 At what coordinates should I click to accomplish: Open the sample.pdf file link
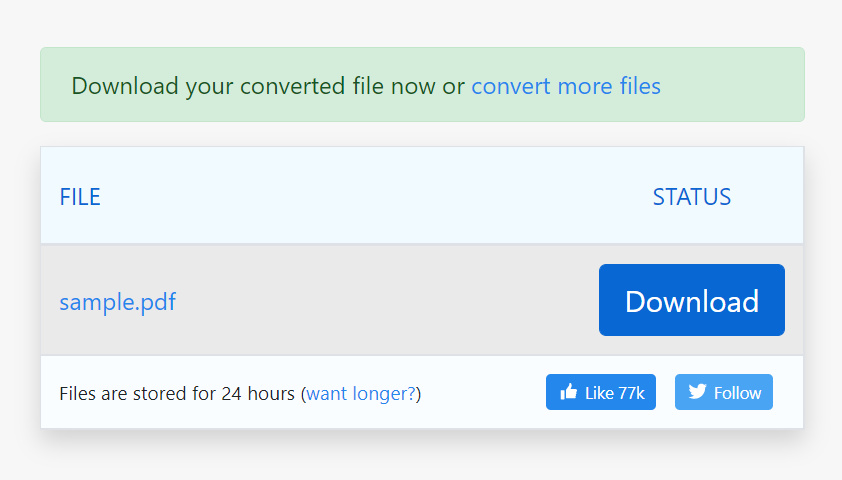point(118,302)
